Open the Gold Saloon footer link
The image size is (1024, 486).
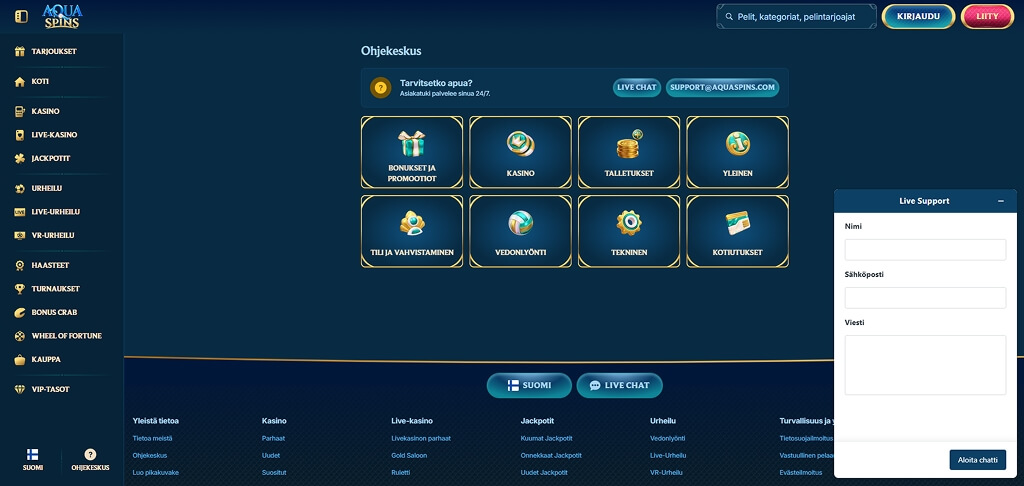[409, 455]
